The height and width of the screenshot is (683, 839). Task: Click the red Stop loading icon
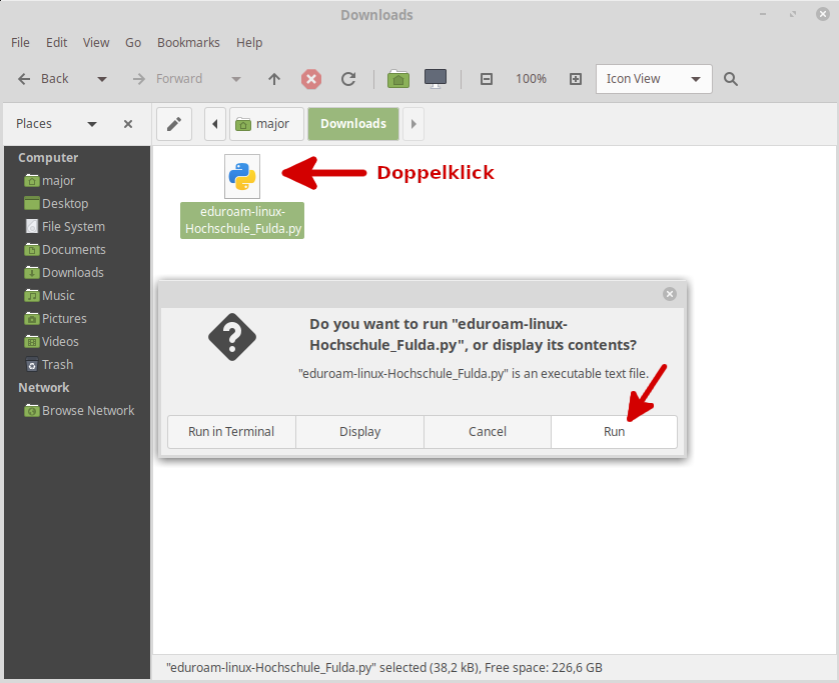[x=311, y=79]
